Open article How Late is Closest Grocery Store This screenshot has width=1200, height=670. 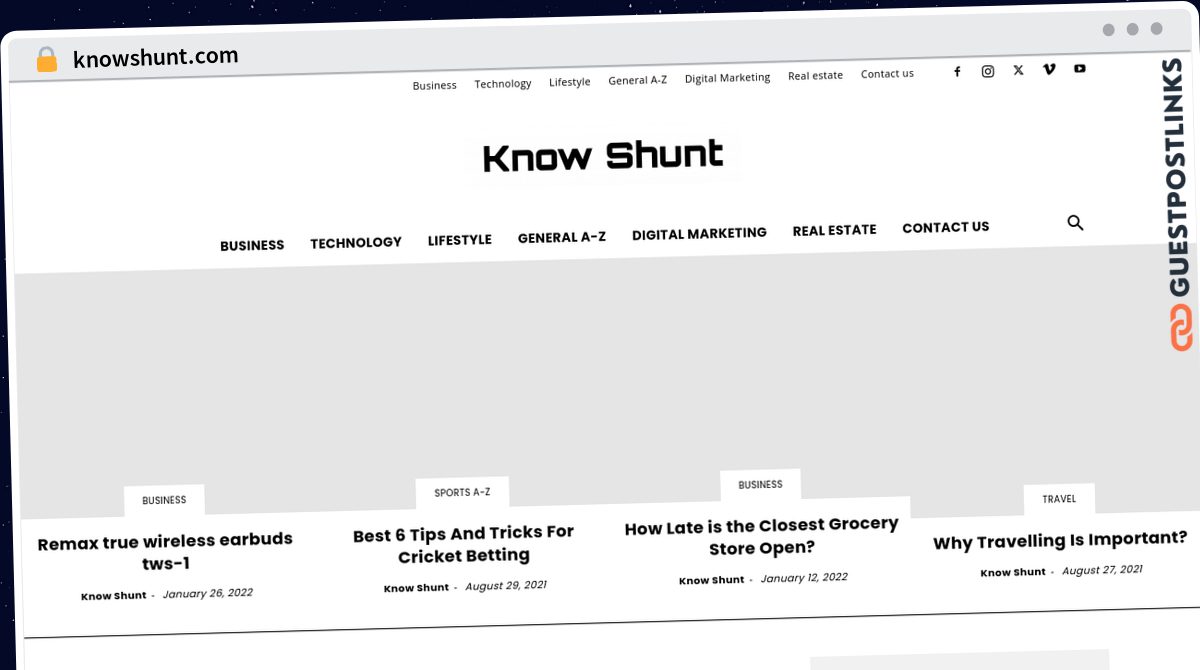762,537
